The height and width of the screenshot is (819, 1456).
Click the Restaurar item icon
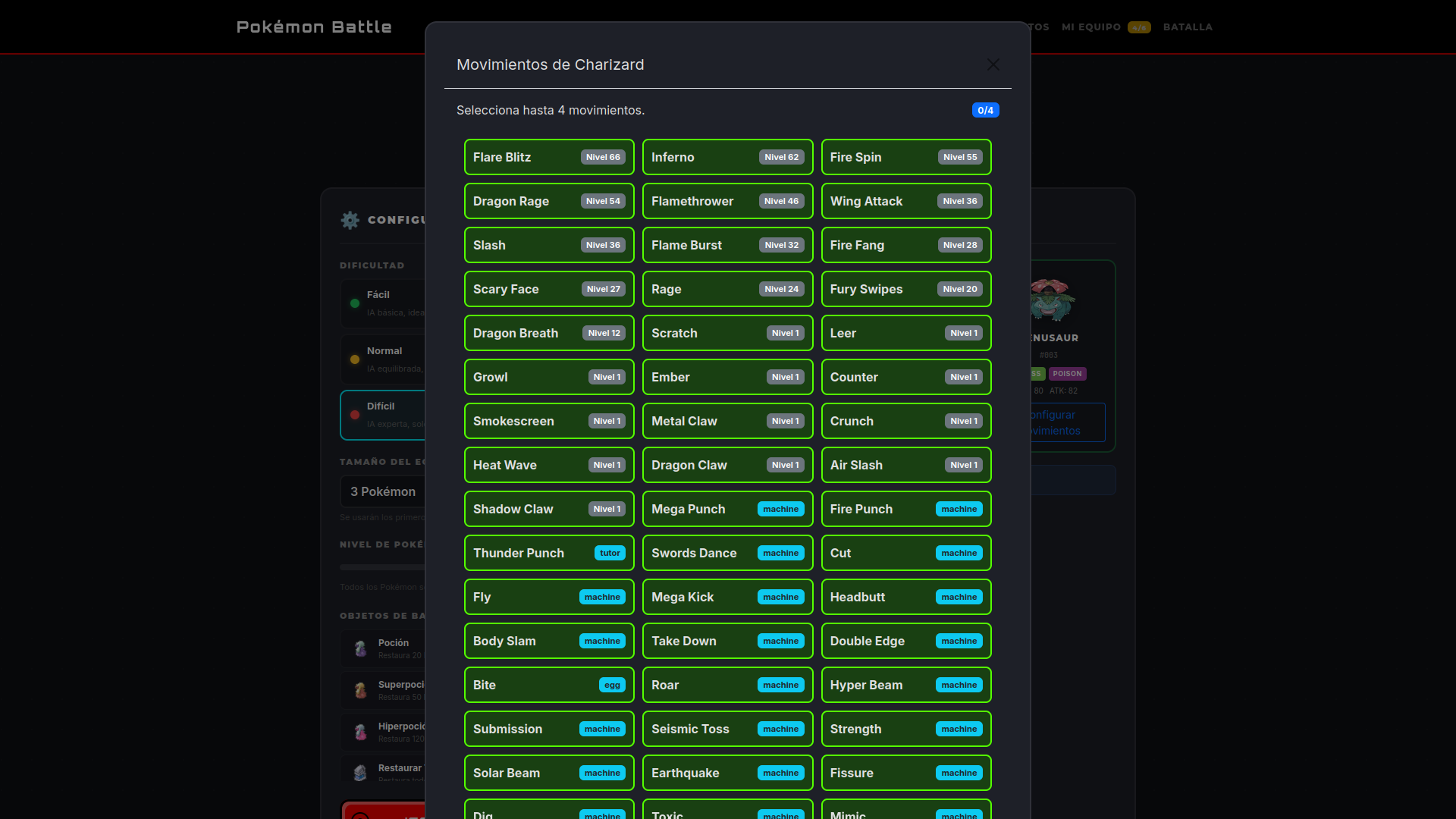(x=360, y=772)
